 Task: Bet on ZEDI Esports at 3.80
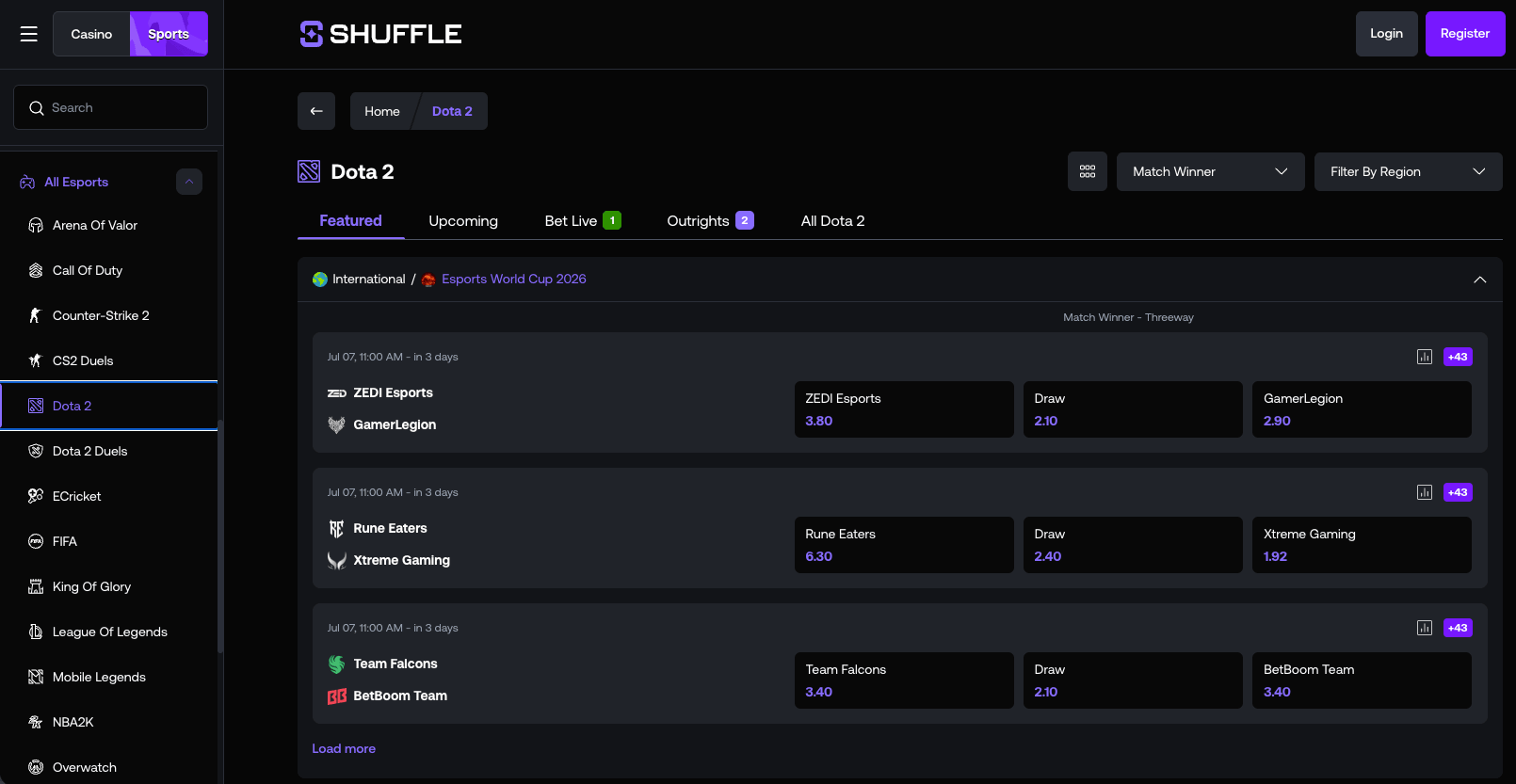point(904,409)
